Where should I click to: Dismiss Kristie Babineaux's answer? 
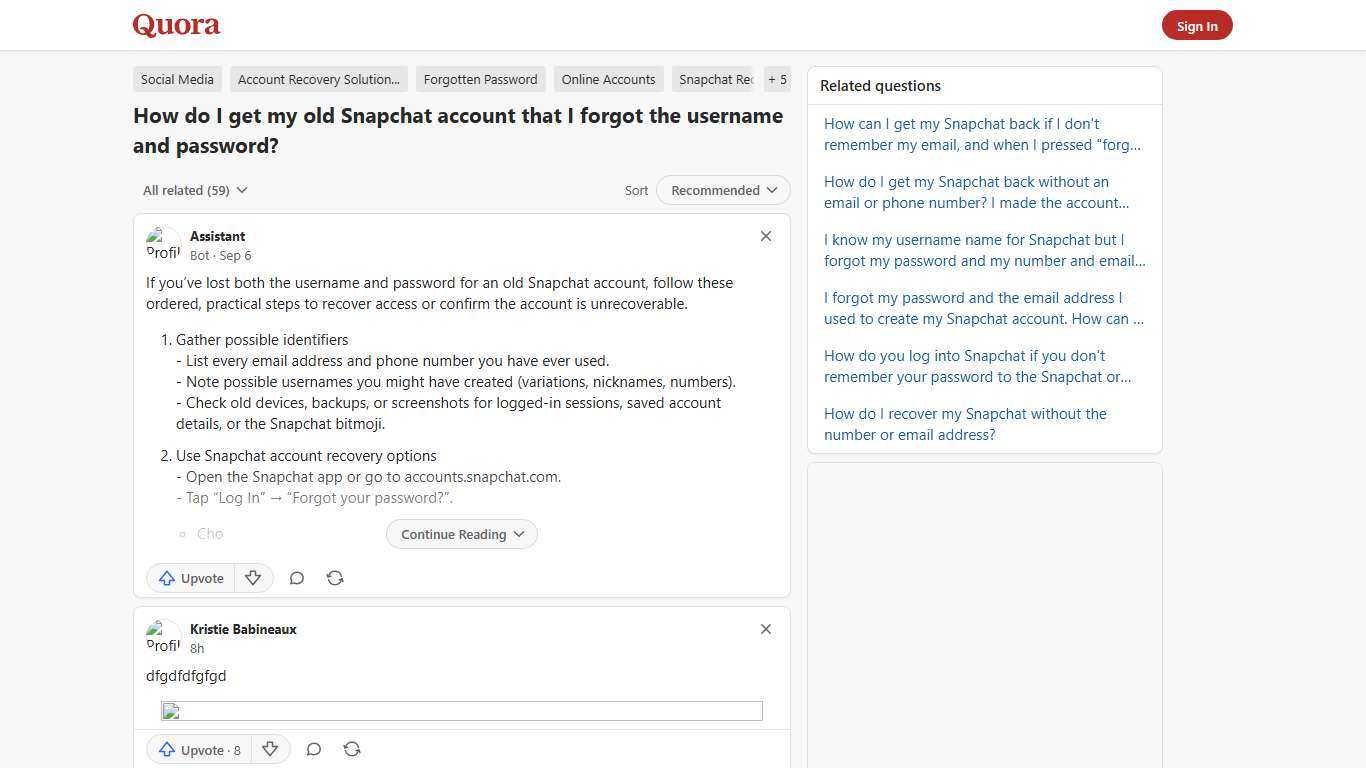(766, 629)
